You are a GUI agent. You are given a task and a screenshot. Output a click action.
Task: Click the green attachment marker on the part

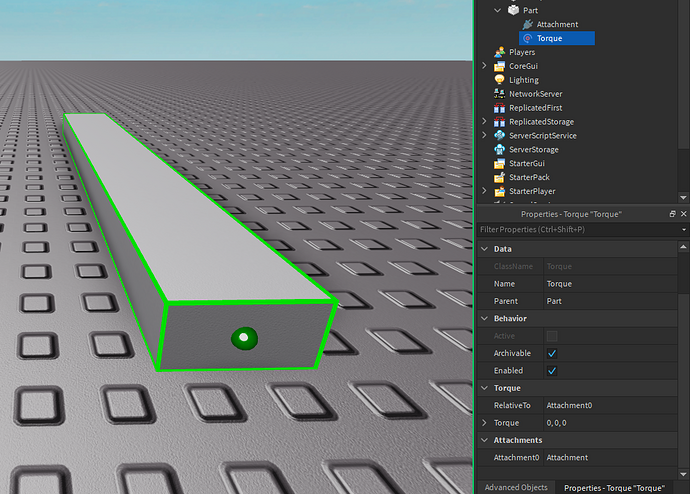[x=244, y=338]
